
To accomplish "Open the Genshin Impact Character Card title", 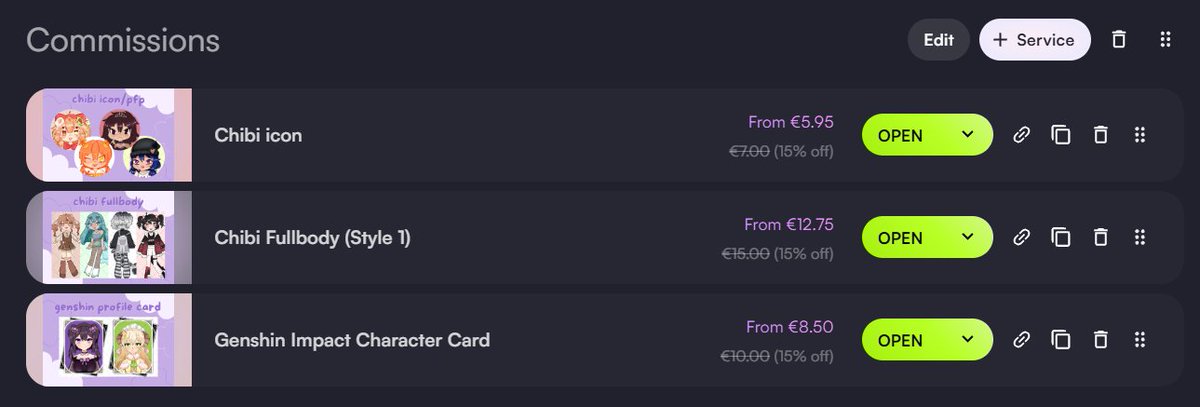I will tap(352, 340).
